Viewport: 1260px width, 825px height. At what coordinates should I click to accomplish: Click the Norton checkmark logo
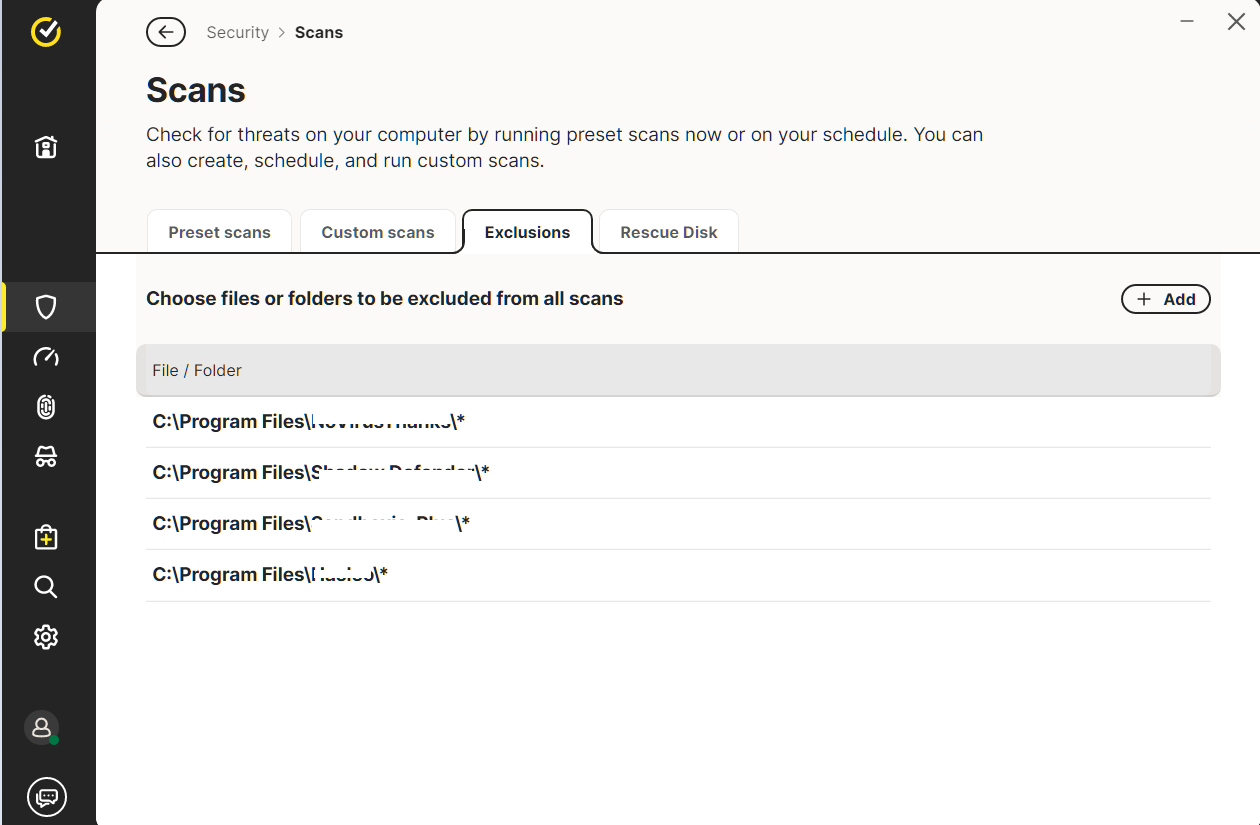46,32
